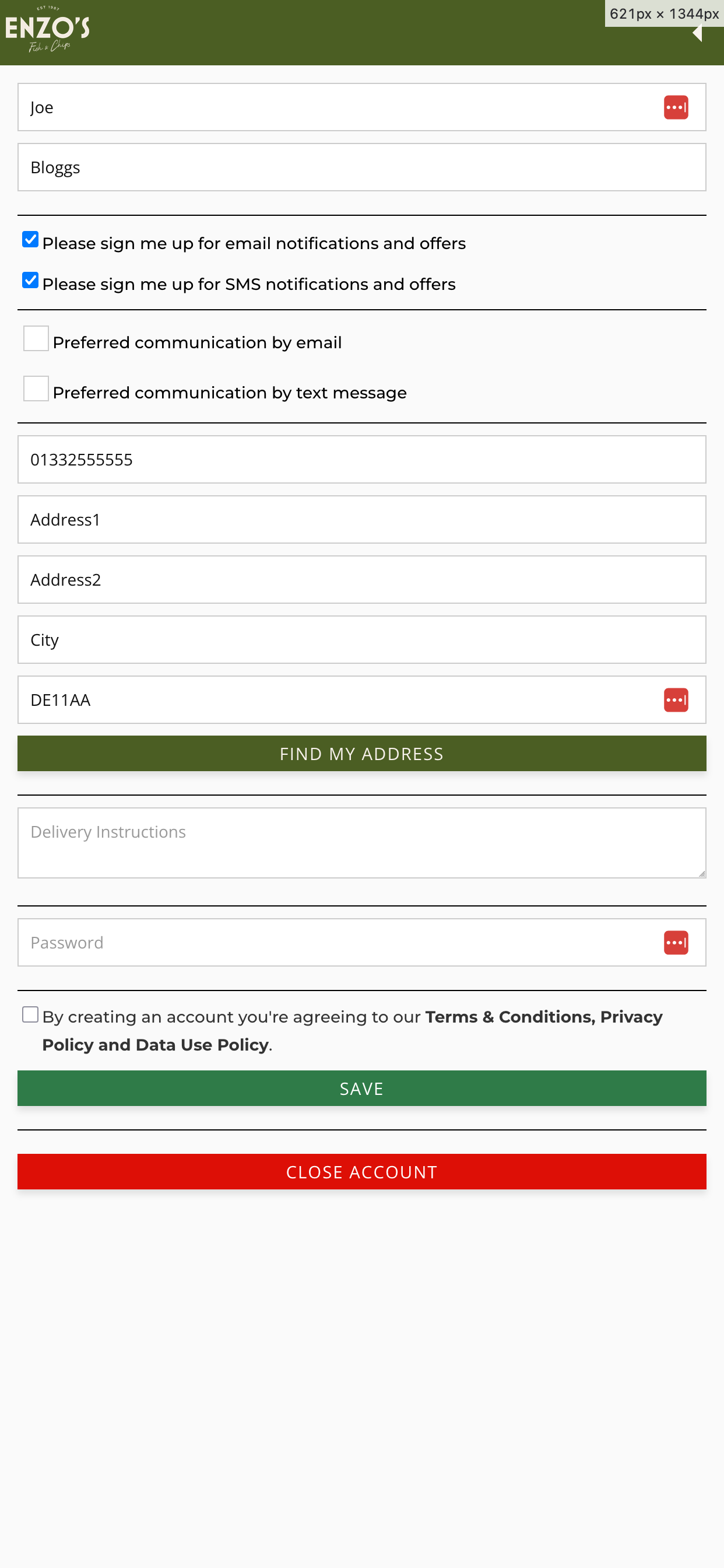724x1568 pixels.
Task: Click the Enzo's Fish & Chips logo
Action: click(47, 30)
